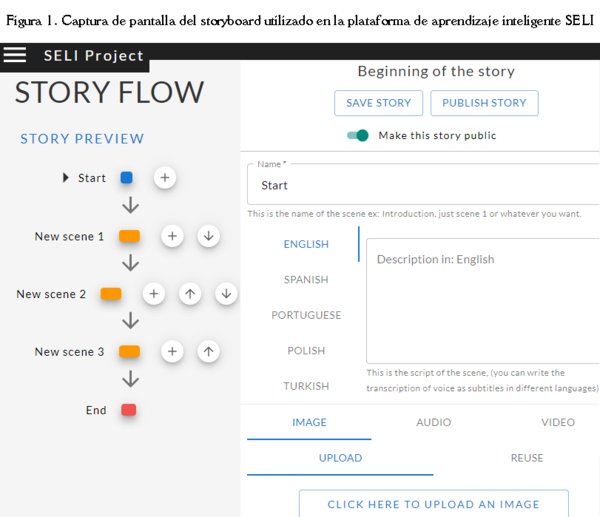Switch to the Spanish language tab
This screenshot has height=517, width=600.
coord(306,280)
